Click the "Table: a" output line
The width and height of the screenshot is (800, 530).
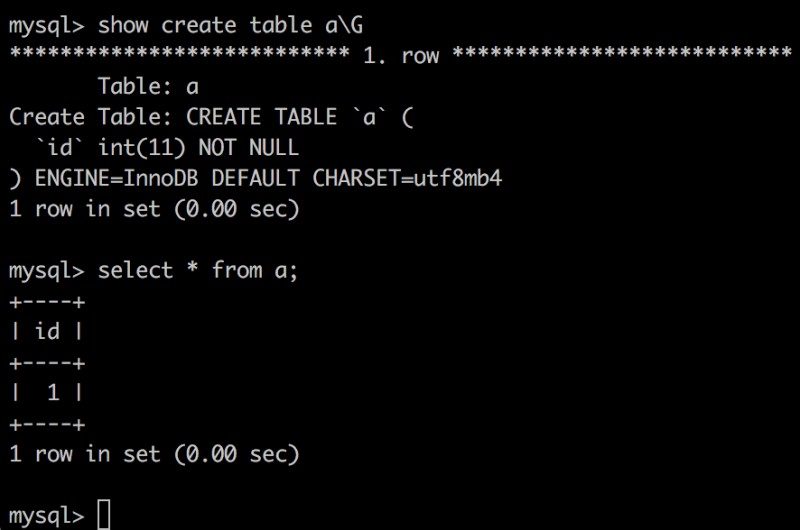click(148, 86)
